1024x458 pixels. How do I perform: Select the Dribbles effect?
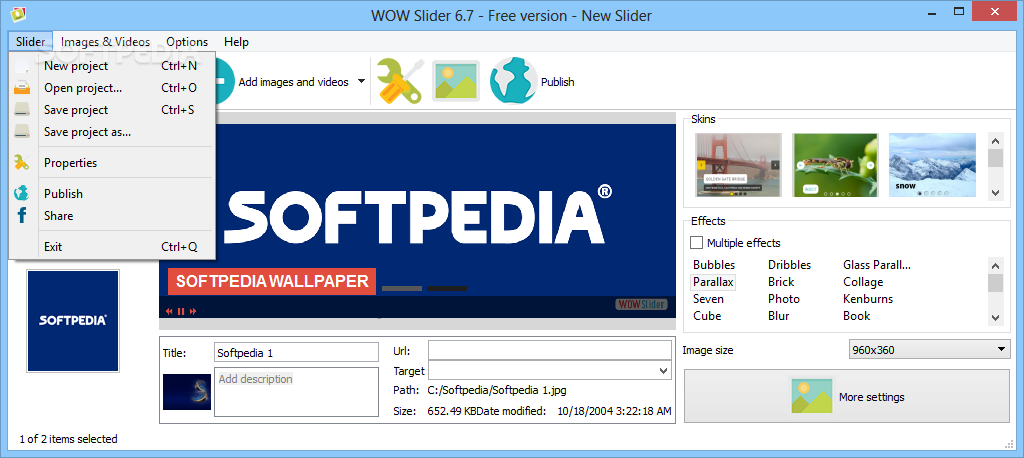(x=790, y=265)
